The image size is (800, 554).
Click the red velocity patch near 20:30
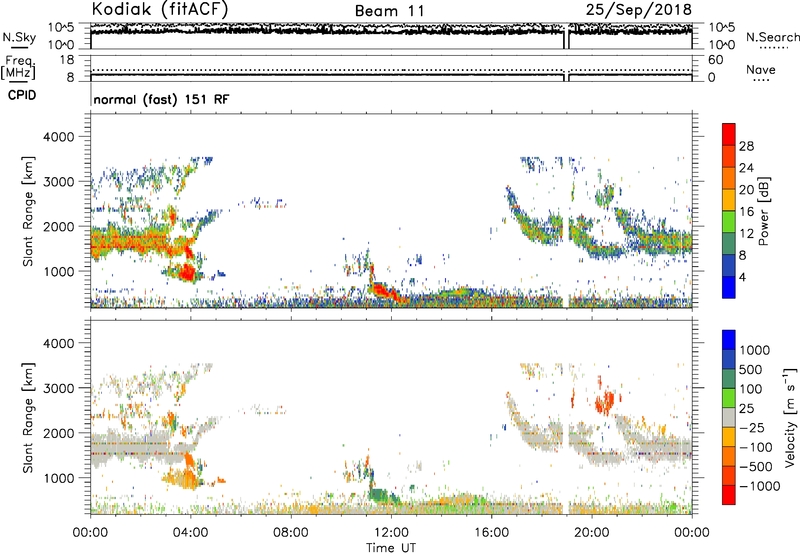point(606,401)
